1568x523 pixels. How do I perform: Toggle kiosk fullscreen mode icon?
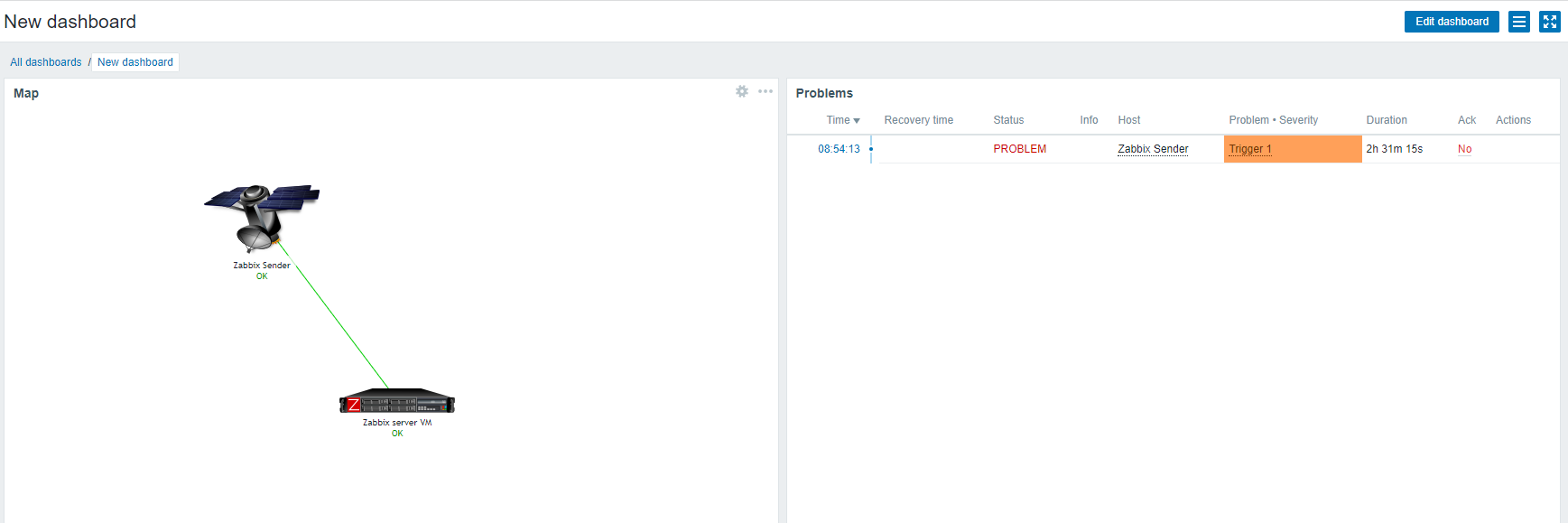[1550, 22]
